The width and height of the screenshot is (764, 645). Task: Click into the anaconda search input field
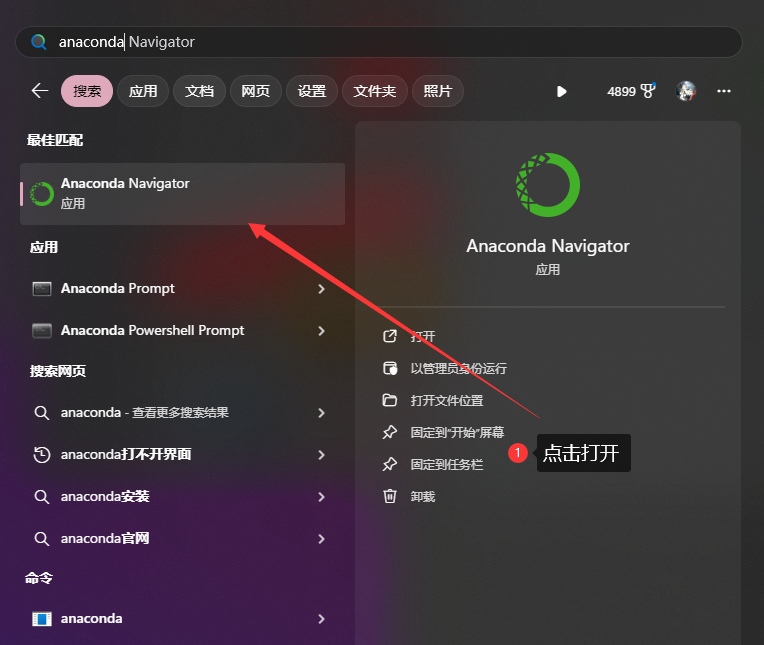coord(379,42)
